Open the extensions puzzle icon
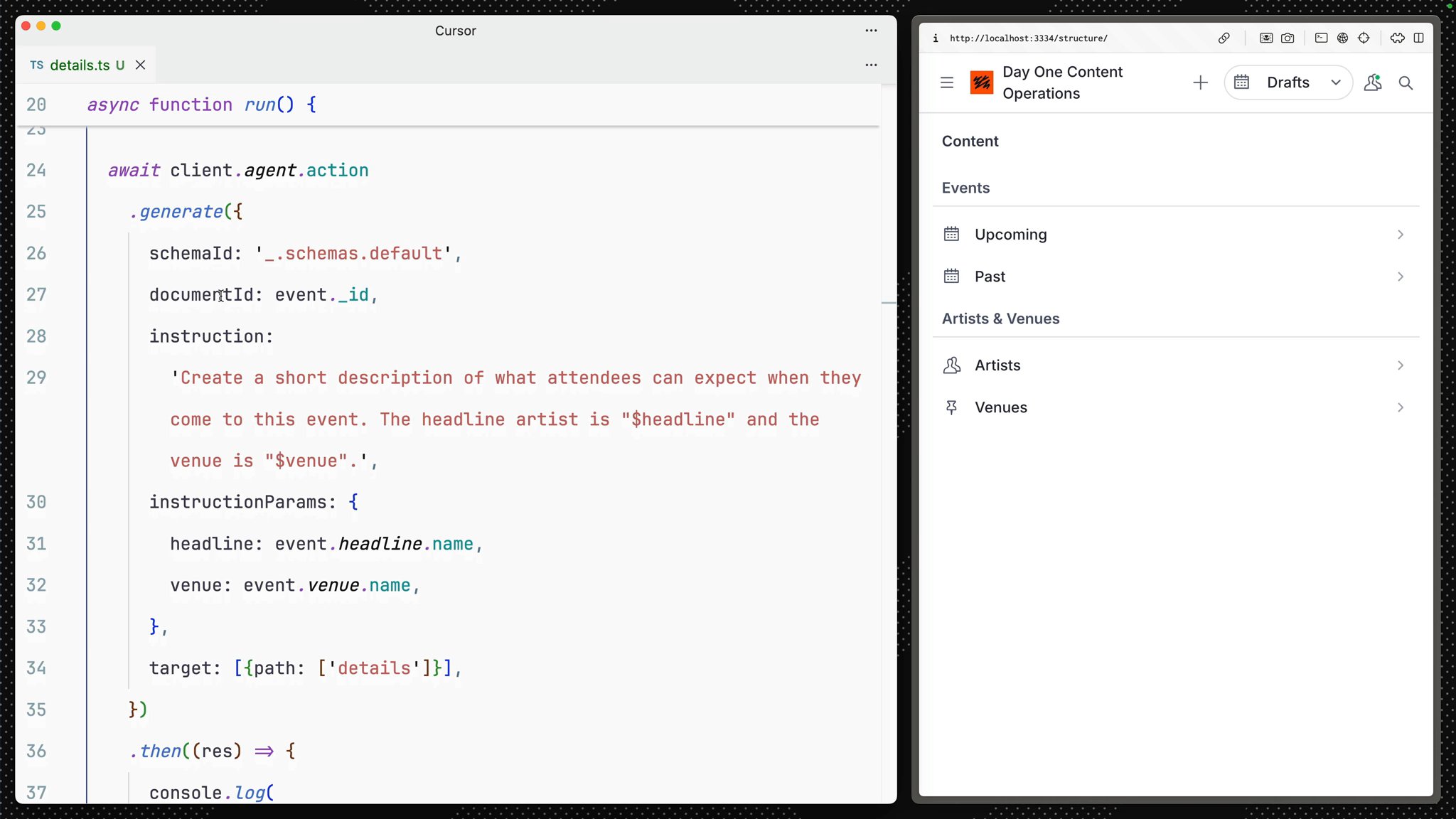This screenshot has width=1456, height=819. click(1397, 38)
